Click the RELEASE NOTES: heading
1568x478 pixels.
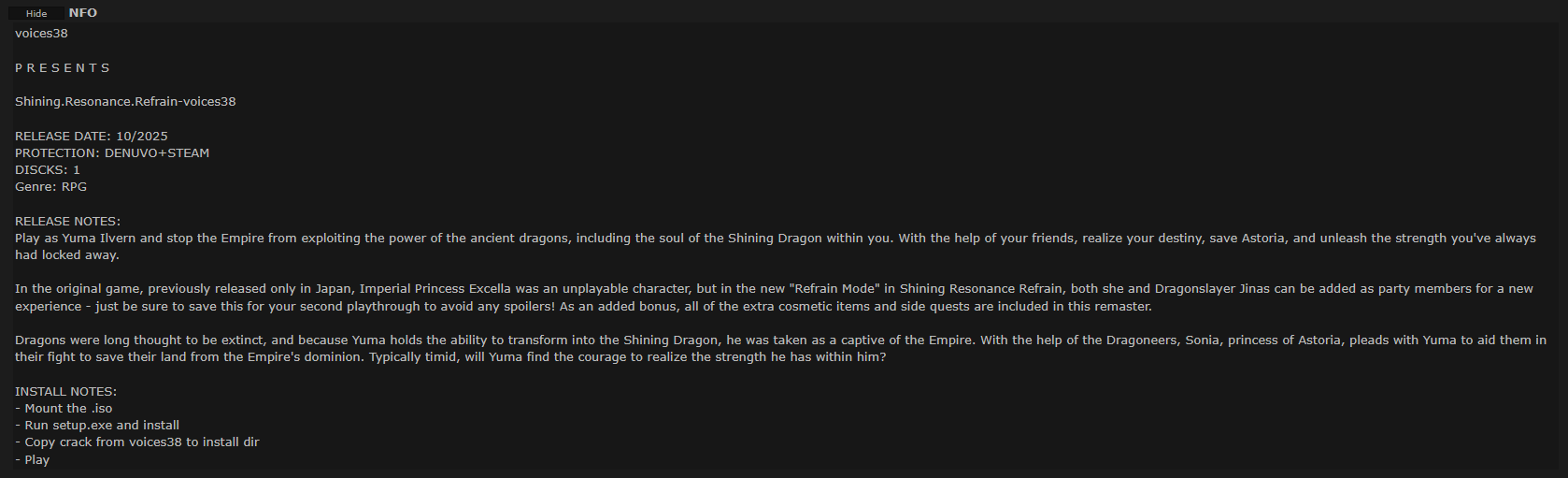click(67, 222)
